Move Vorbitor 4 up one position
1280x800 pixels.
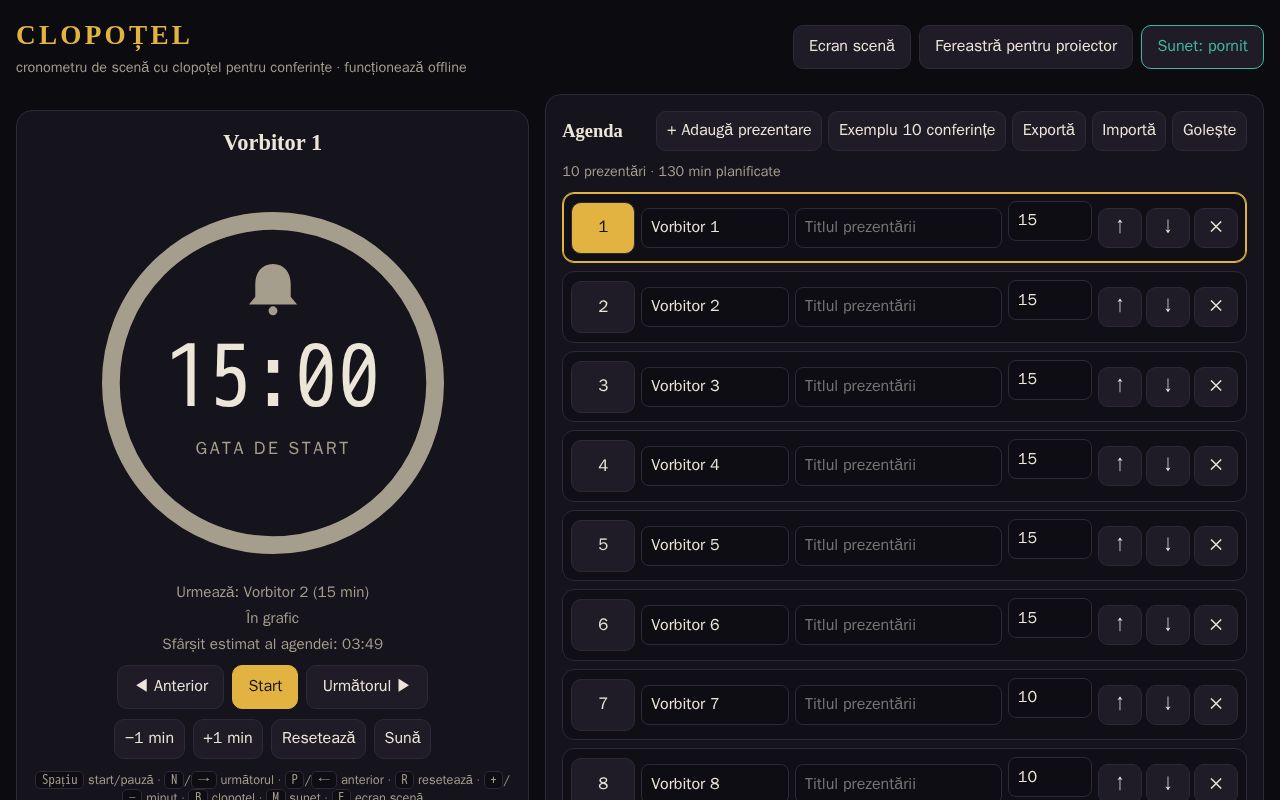point(1120,465)
